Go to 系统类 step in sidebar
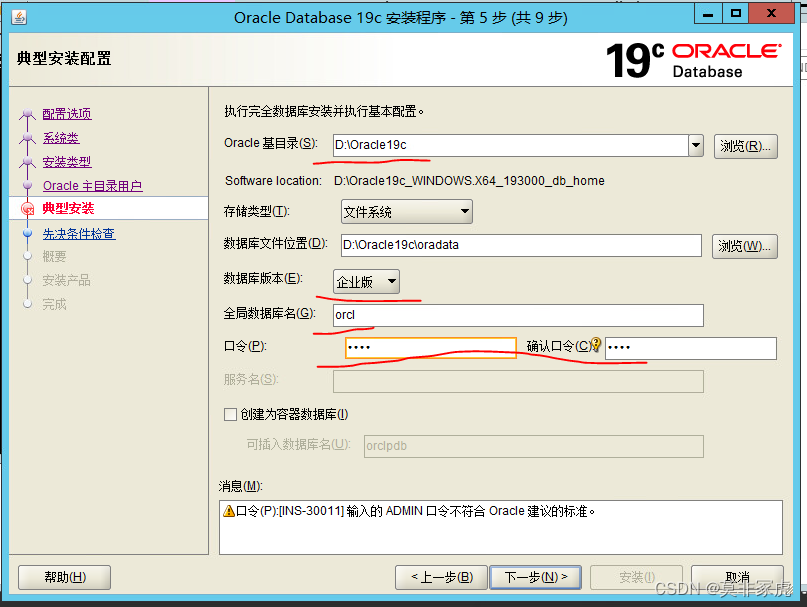Viewport: 807px width, 607px height. coord(61,138)
